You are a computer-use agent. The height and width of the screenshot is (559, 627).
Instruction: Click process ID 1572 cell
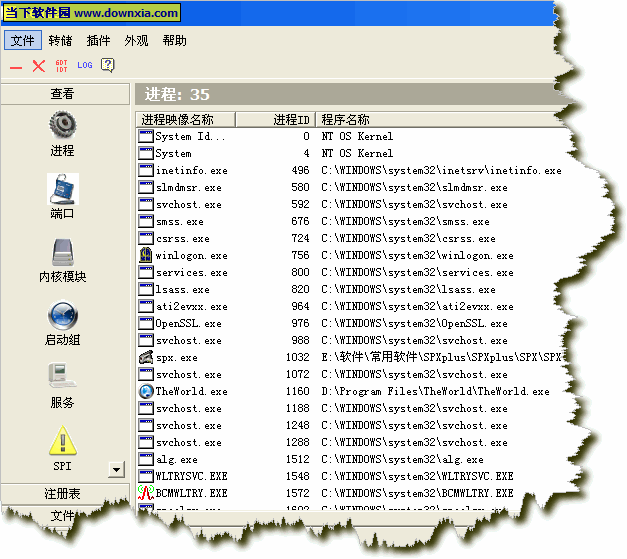pyautogui.click(x=297, y=493)
